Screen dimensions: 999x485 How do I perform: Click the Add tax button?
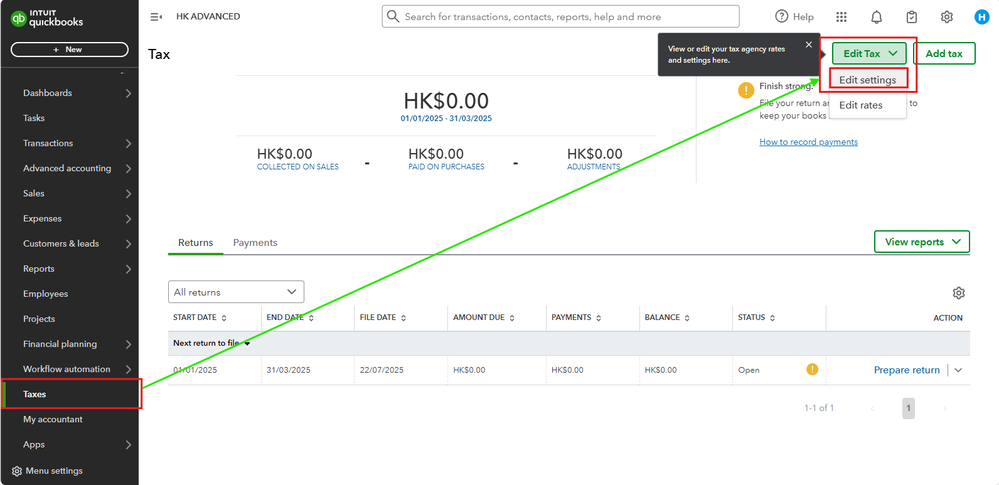pos(944,54)
